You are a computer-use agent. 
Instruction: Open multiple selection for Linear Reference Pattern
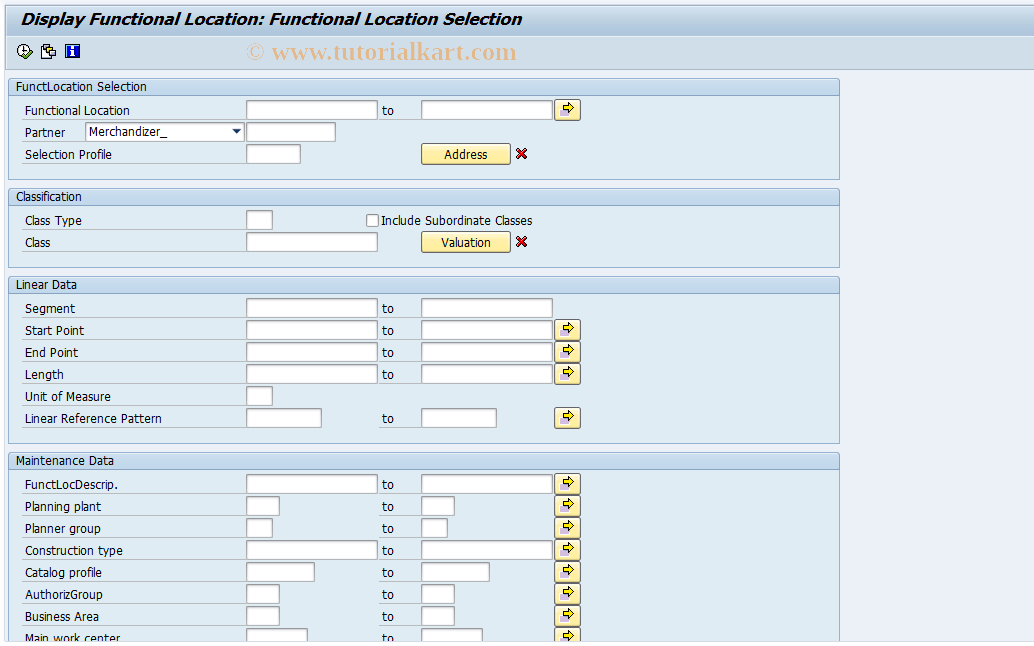(567, 417)
